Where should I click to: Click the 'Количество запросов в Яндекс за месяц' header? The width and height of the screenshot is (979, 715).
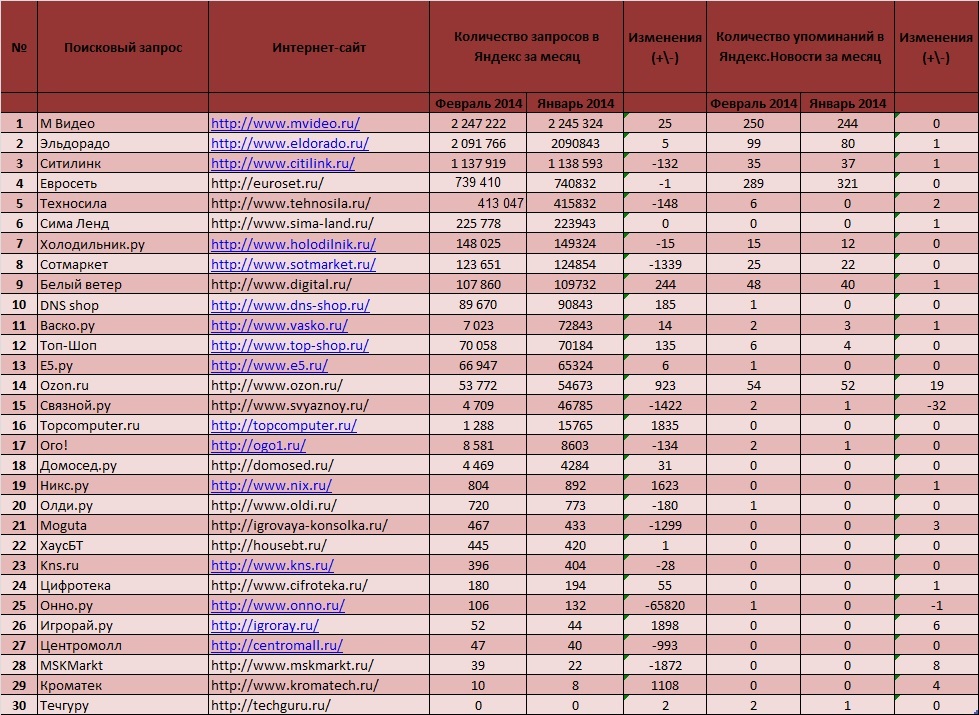pos(526,47)
